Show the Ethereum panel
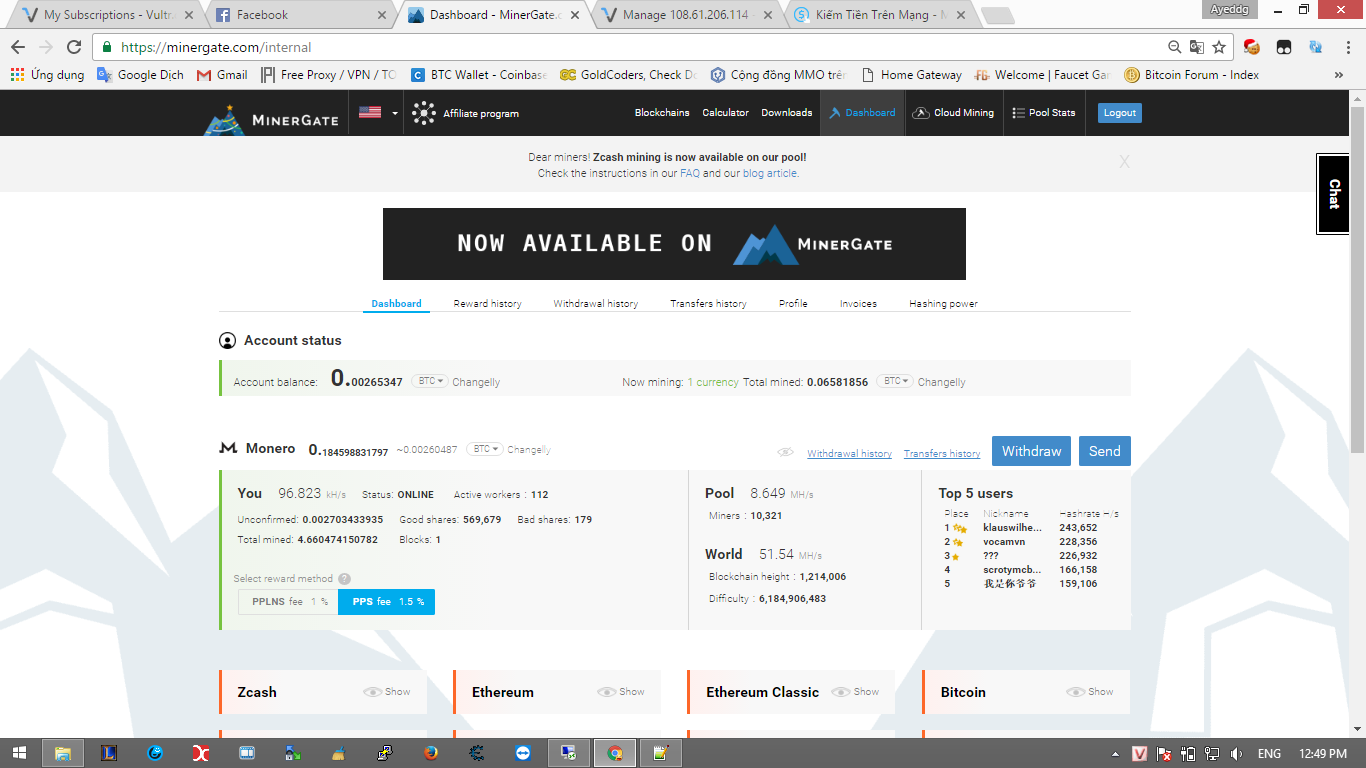The image size is (1366, 768). pos(621,692)
